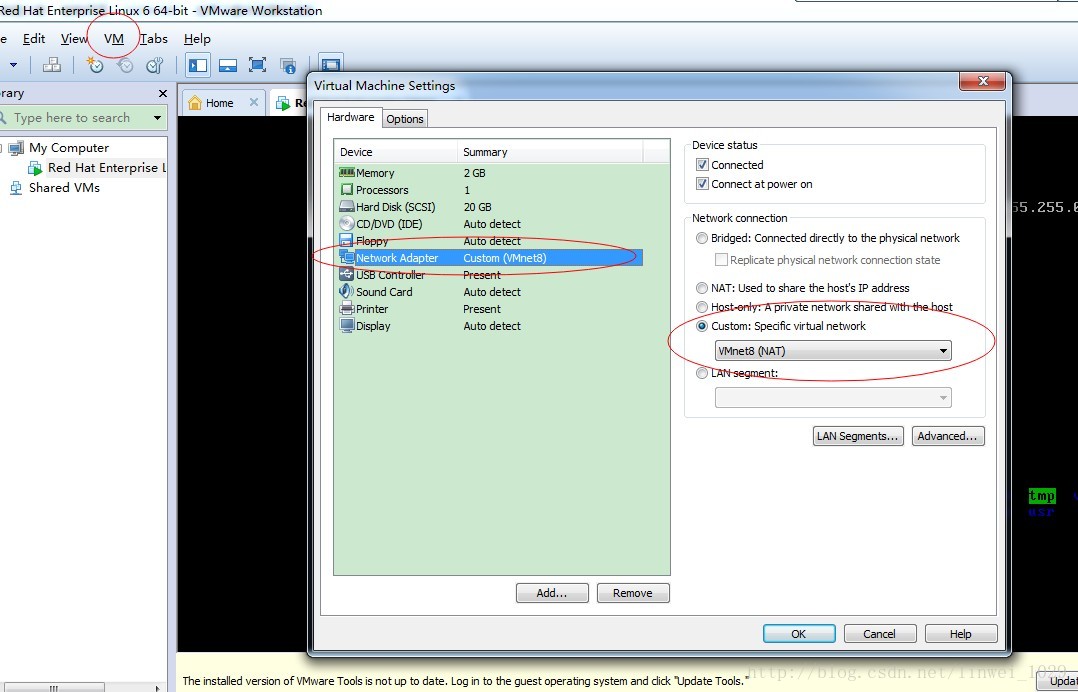Click the LAN Segments... button
The width and height of the screenshot is (1078, 692).
pos(857,436)
